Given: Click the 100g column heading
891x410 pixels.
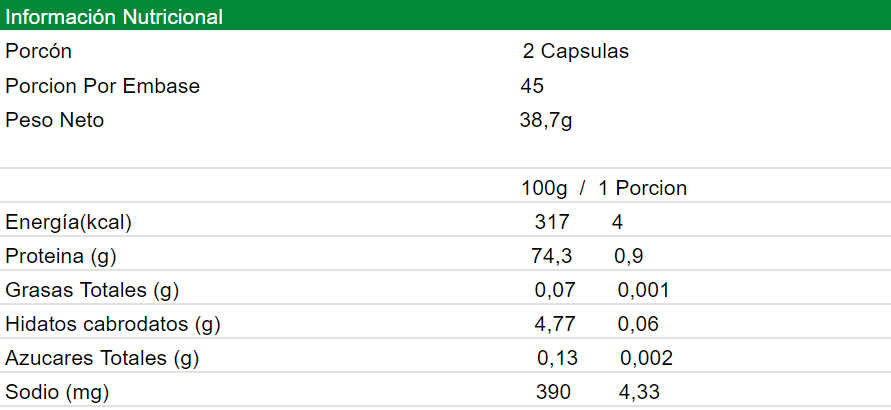Looking at the screenshot, I should (544, 188).
